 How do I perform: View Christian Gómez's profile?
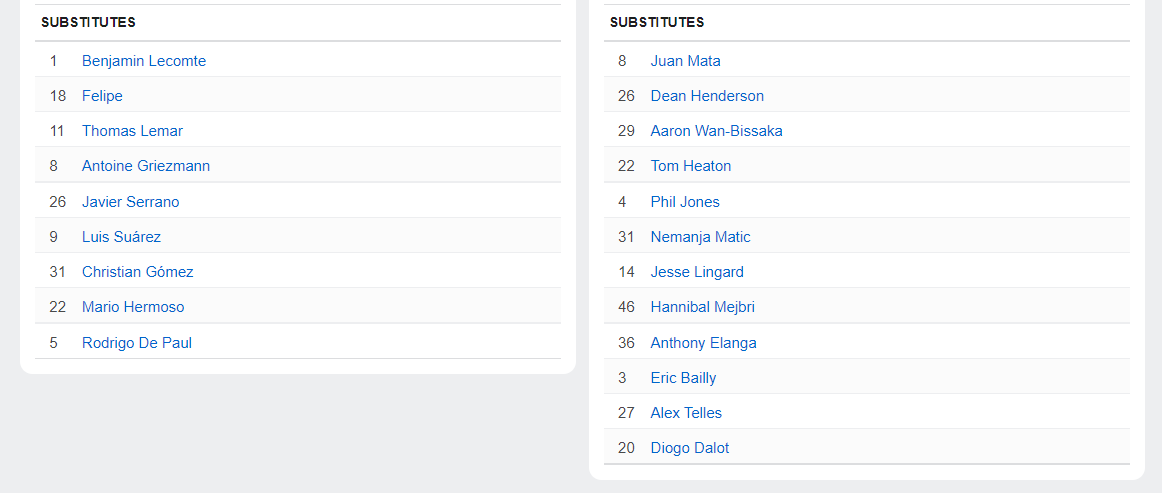pos(138,272)
